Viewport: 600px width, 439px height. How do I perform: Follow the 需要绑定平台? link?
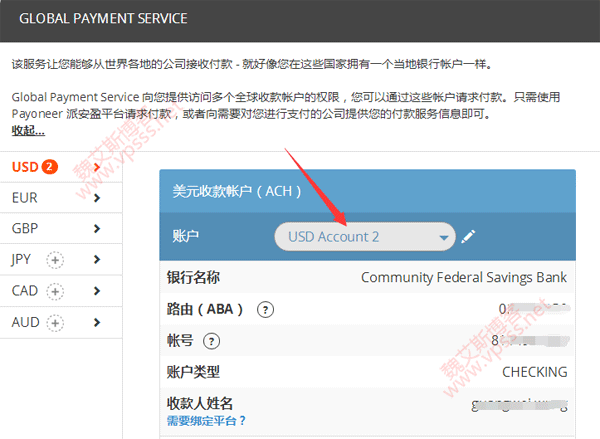pos(206,421)
